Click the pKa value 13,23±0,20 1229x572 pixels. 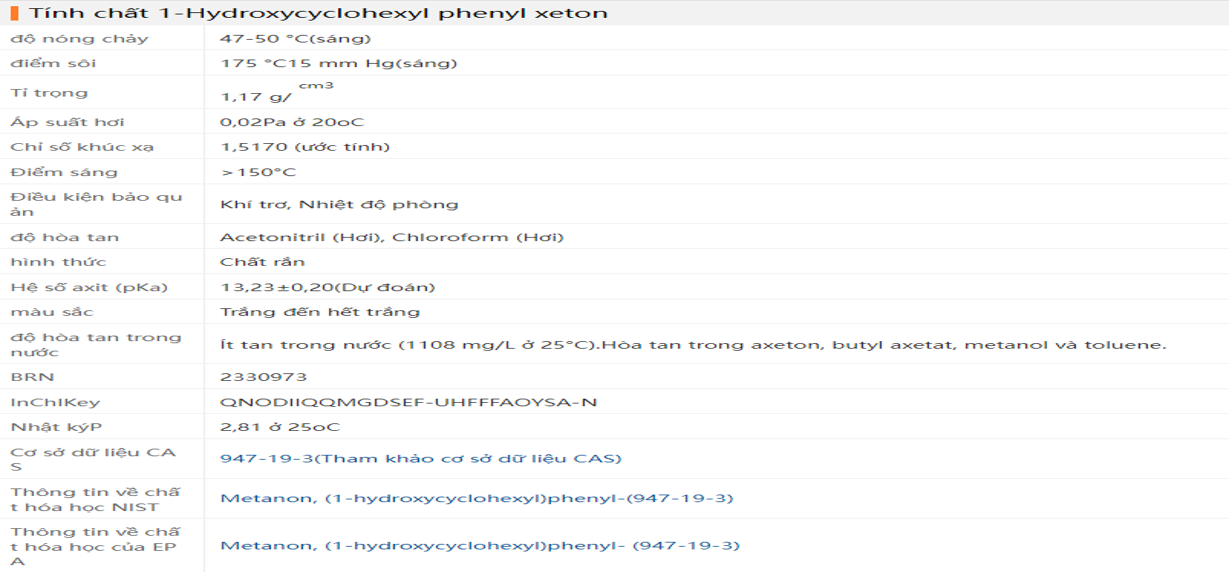[328, 287]
